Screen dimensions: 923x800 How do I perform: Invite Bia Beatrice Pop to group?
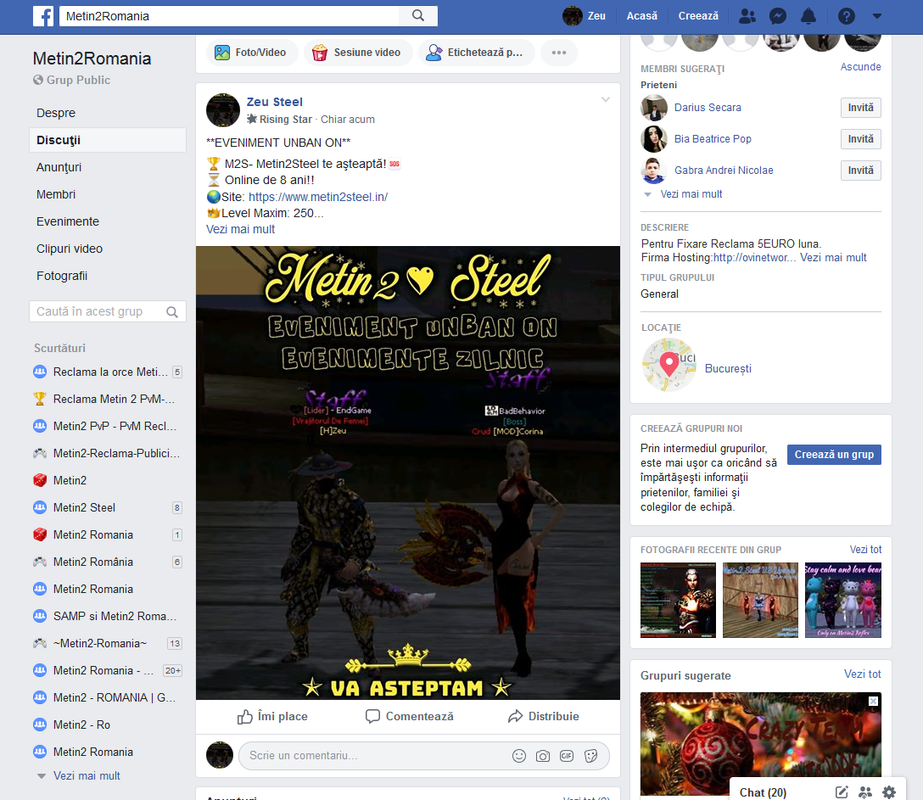861,139
